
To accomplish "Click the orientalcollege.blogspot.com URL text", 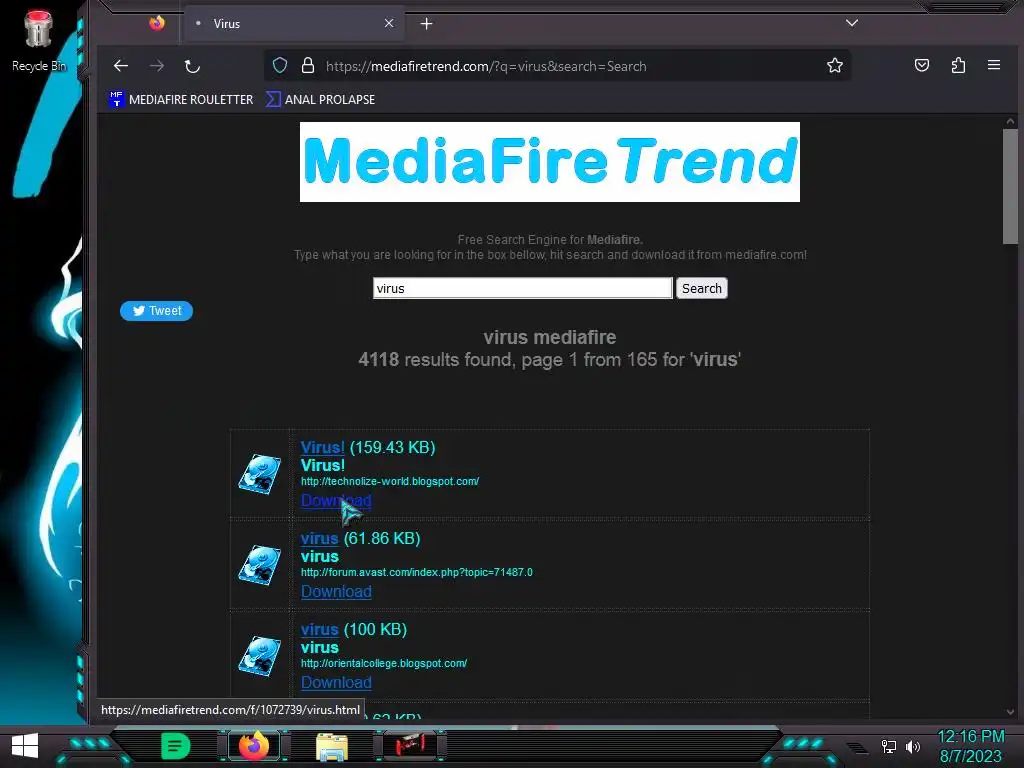I will pyautogui.click(x=384, y=663).
